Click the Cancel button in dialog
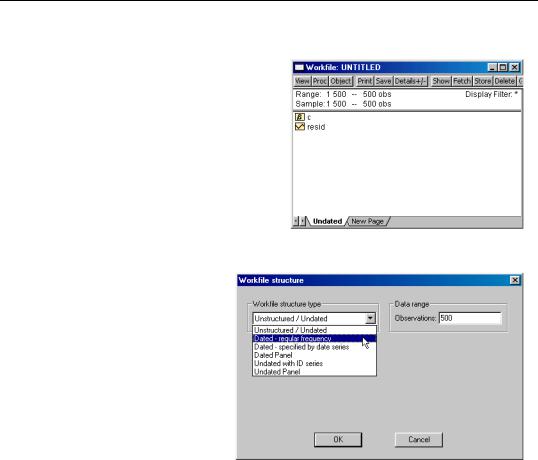Viewport: 538px width, 460px height. [x=419, y=439]
